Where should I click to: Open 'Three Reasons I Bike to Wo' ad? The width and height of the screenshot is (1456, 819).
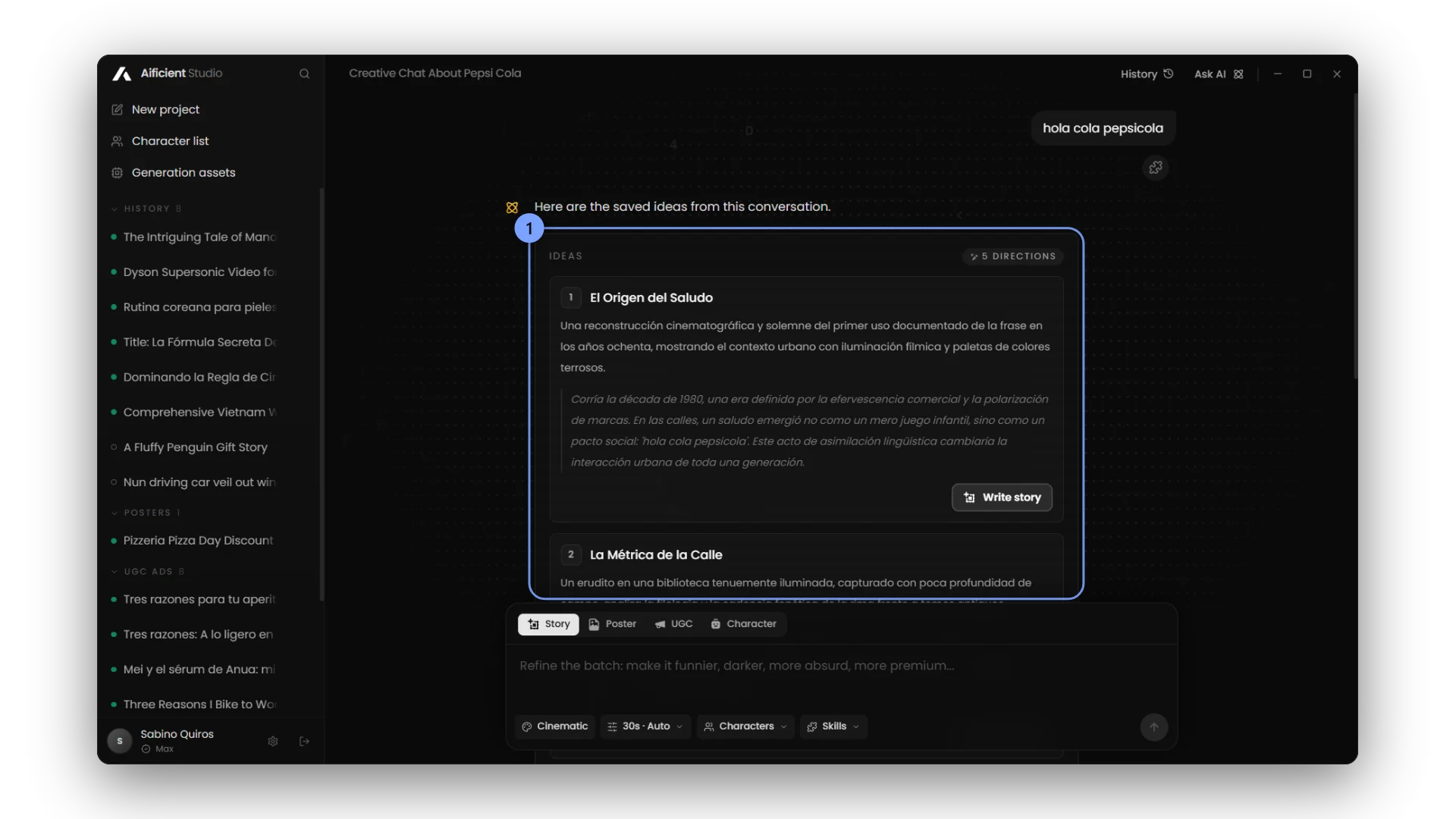[200, 704]
